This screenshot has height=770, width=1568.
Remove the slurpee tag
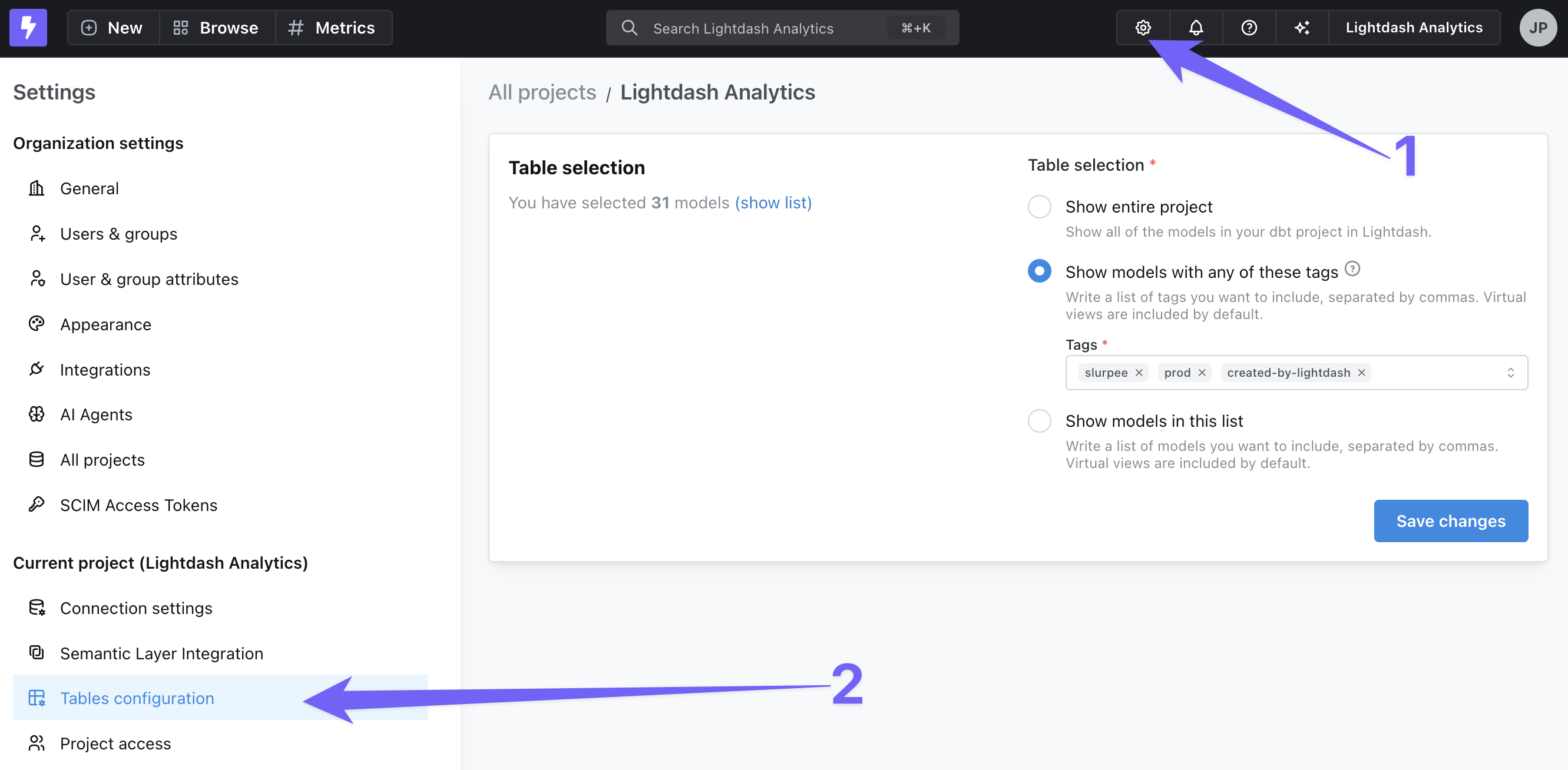tap(1139, 372)
